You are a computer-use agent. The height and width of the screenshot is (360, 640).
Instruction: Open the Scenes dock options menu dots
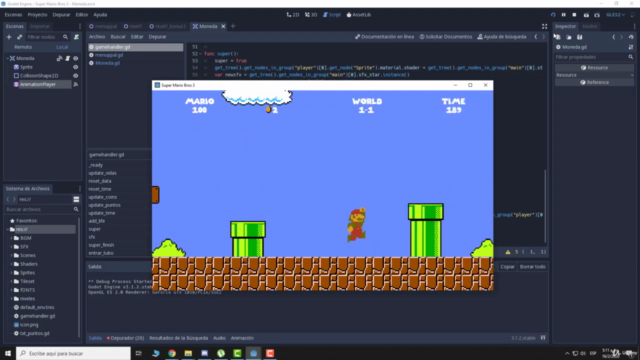[x=80, y=27]
